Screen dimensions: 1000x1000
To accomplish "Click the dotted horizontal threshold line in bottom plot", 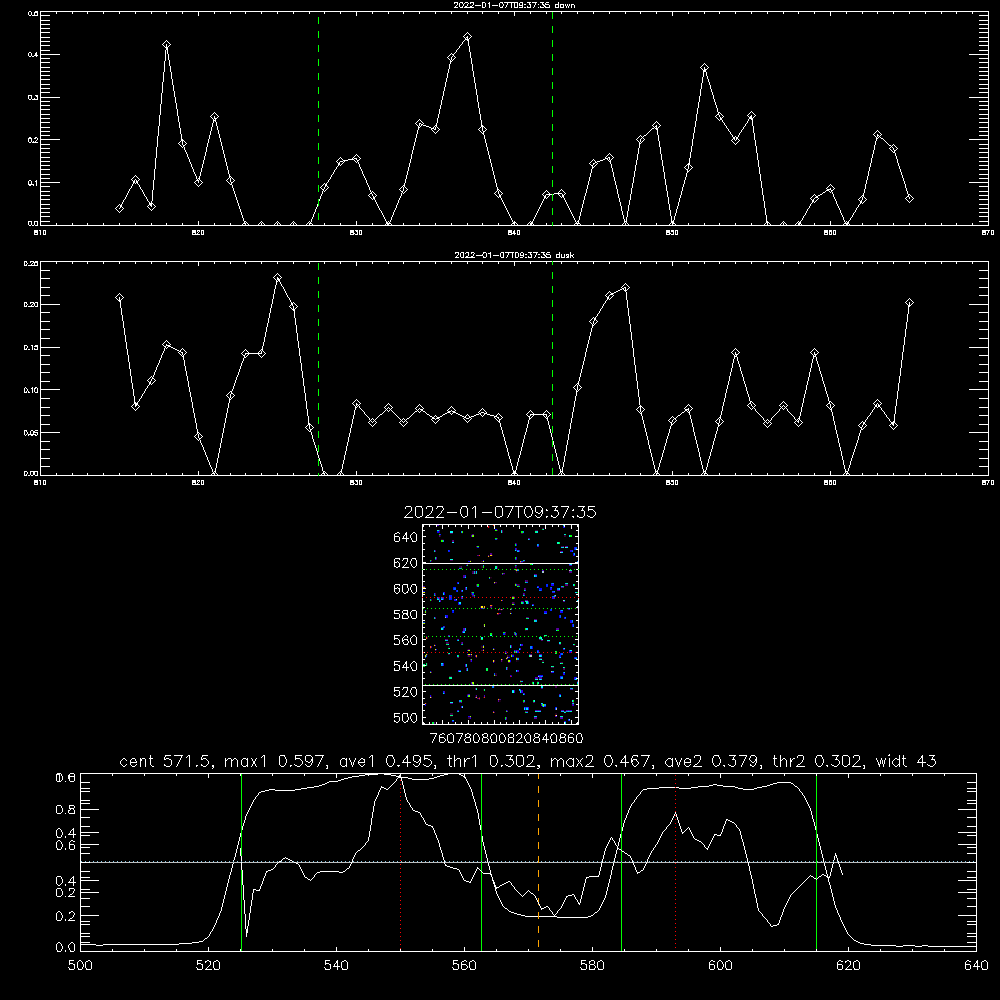I will [x=528, y=862].
